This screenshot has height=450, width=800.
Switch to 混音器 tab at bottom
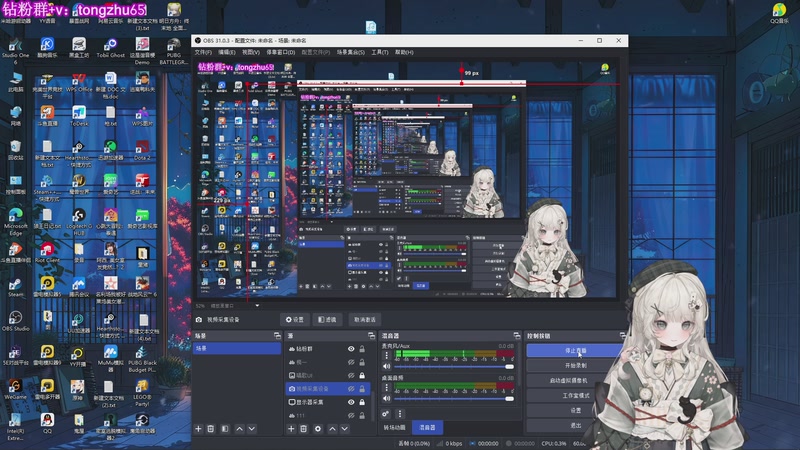point(427,428)
